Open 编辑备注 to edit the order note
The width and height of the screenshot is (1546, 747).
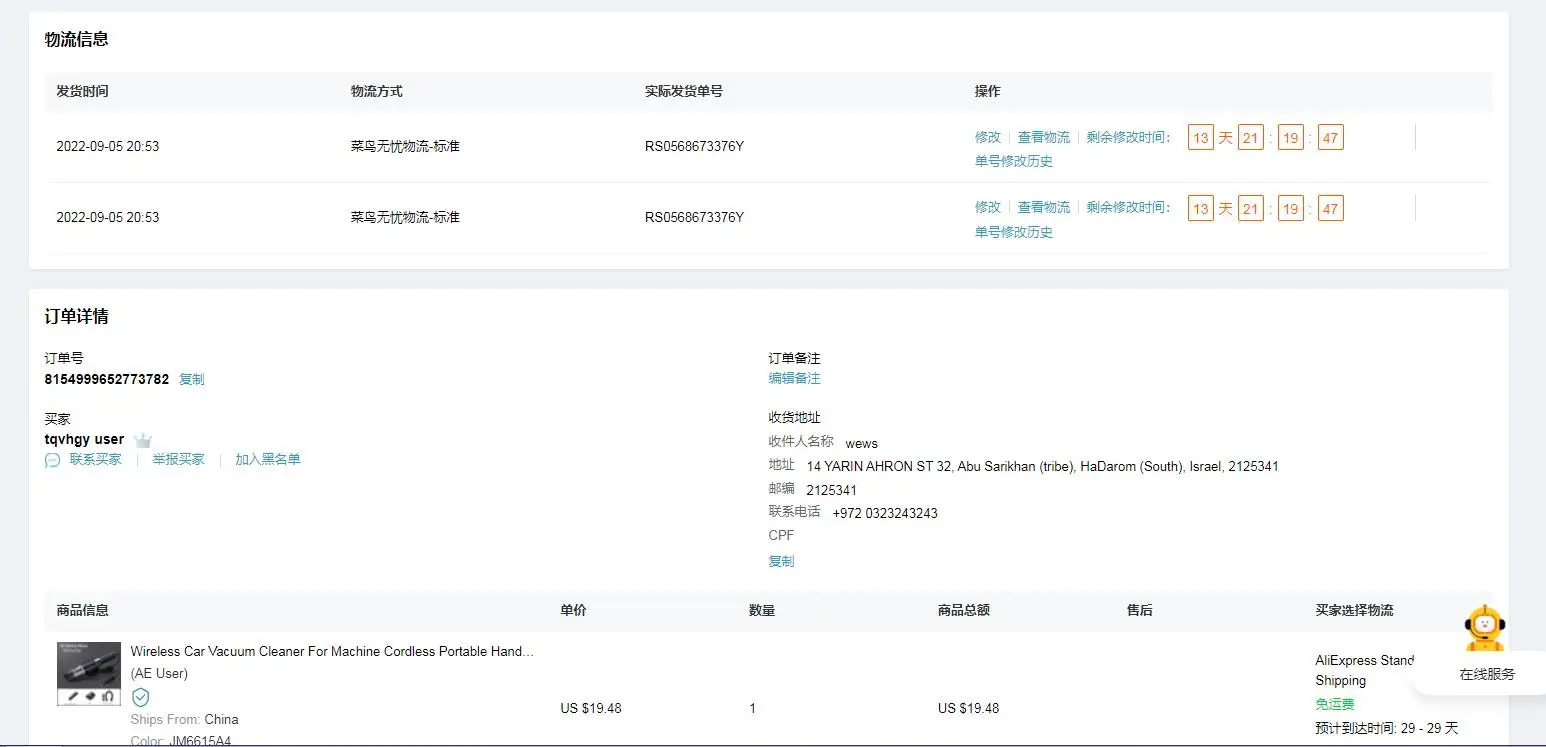[795, 378]
